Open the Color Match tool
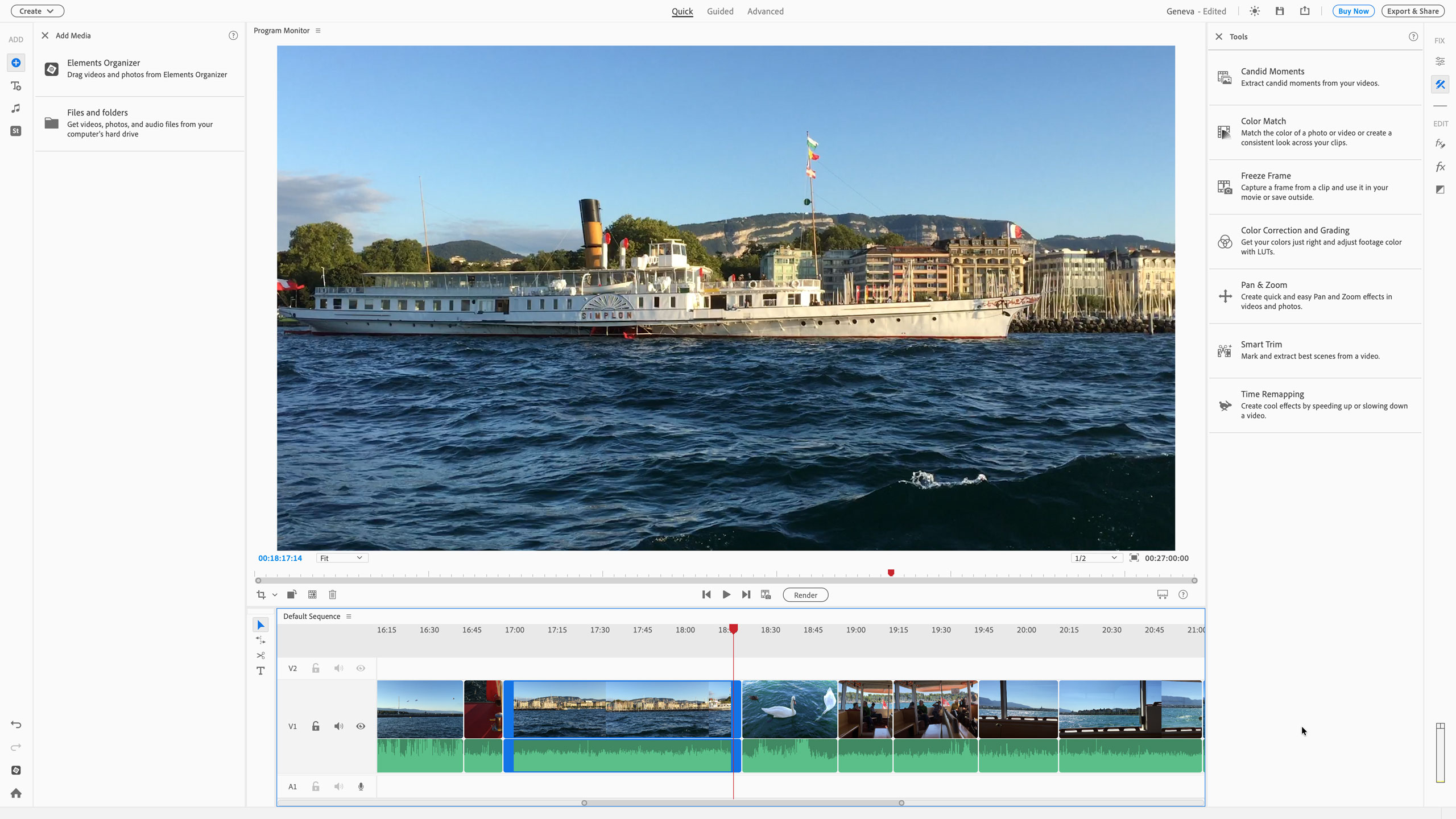 pos(1315,132)
